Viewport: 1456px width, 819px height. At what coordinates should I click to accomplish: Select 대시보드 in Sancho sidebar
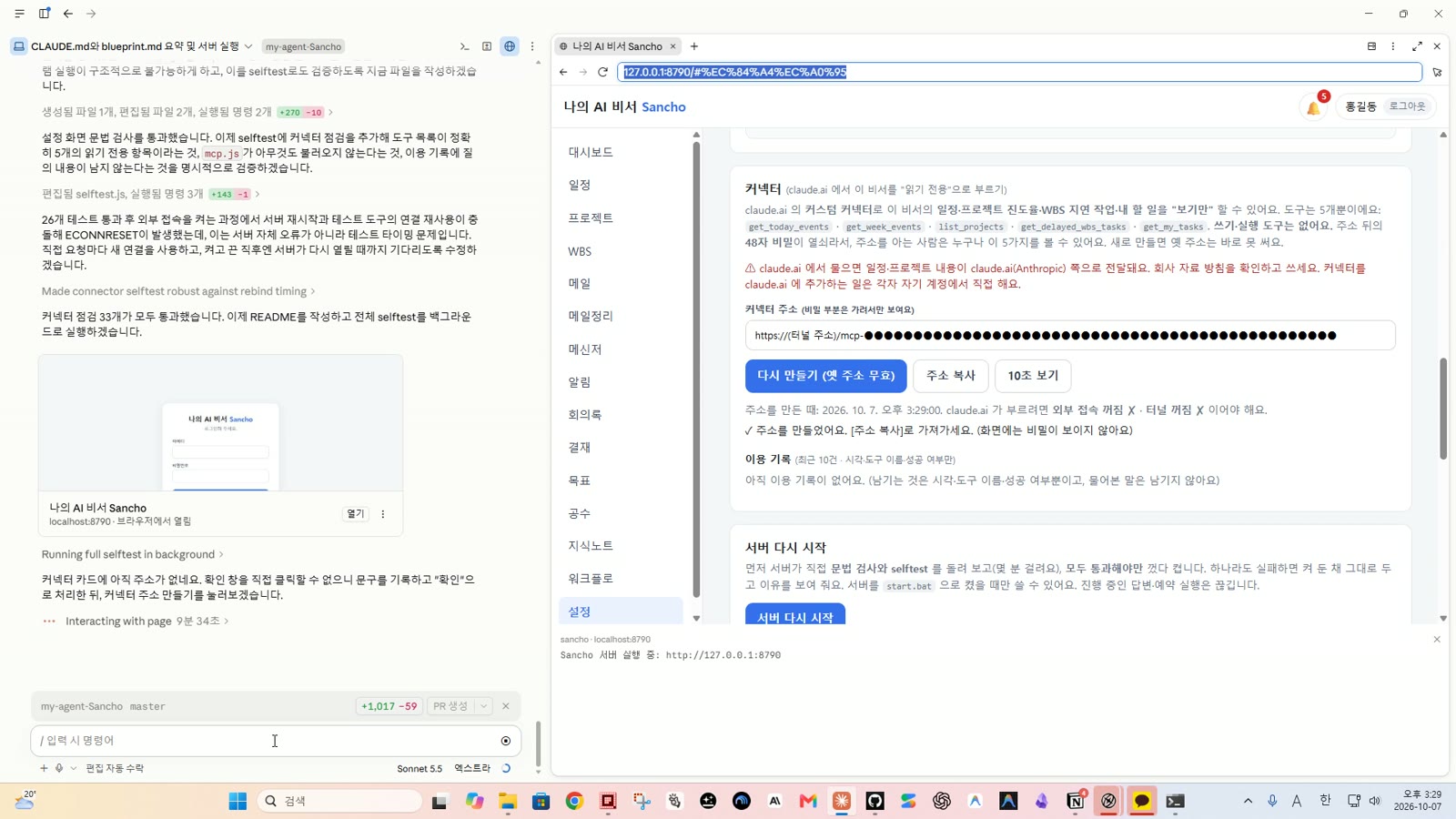[591, 152]
